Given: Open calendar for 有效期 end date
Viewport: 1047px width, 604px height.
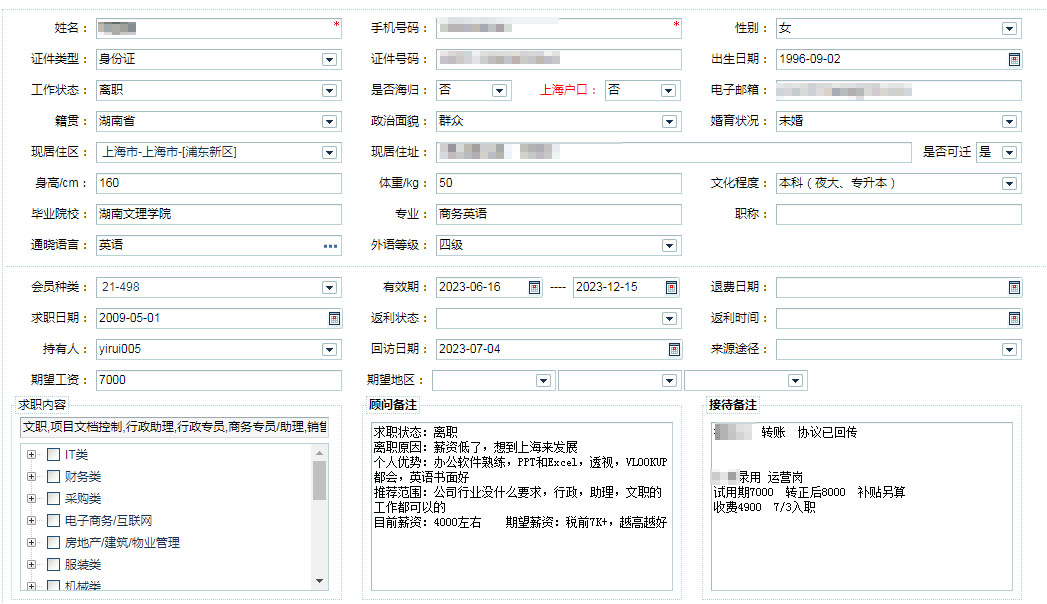Looking at the screenshot, I should [x=671, y=288].
